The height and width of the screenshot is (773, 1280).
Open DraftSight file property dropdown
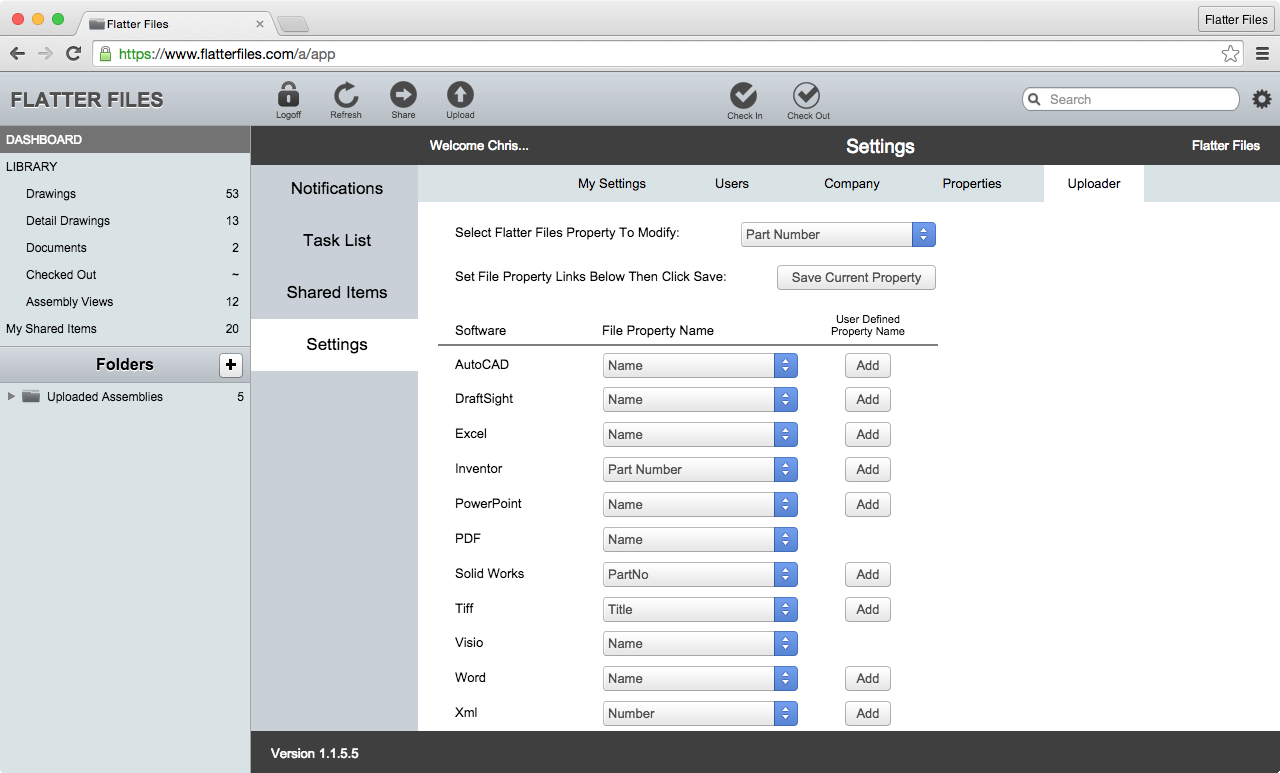tap(700, 400)
